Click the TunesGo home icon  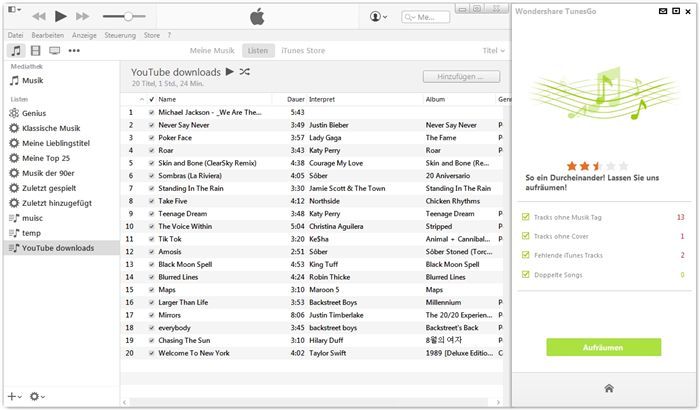click(609, 388)
